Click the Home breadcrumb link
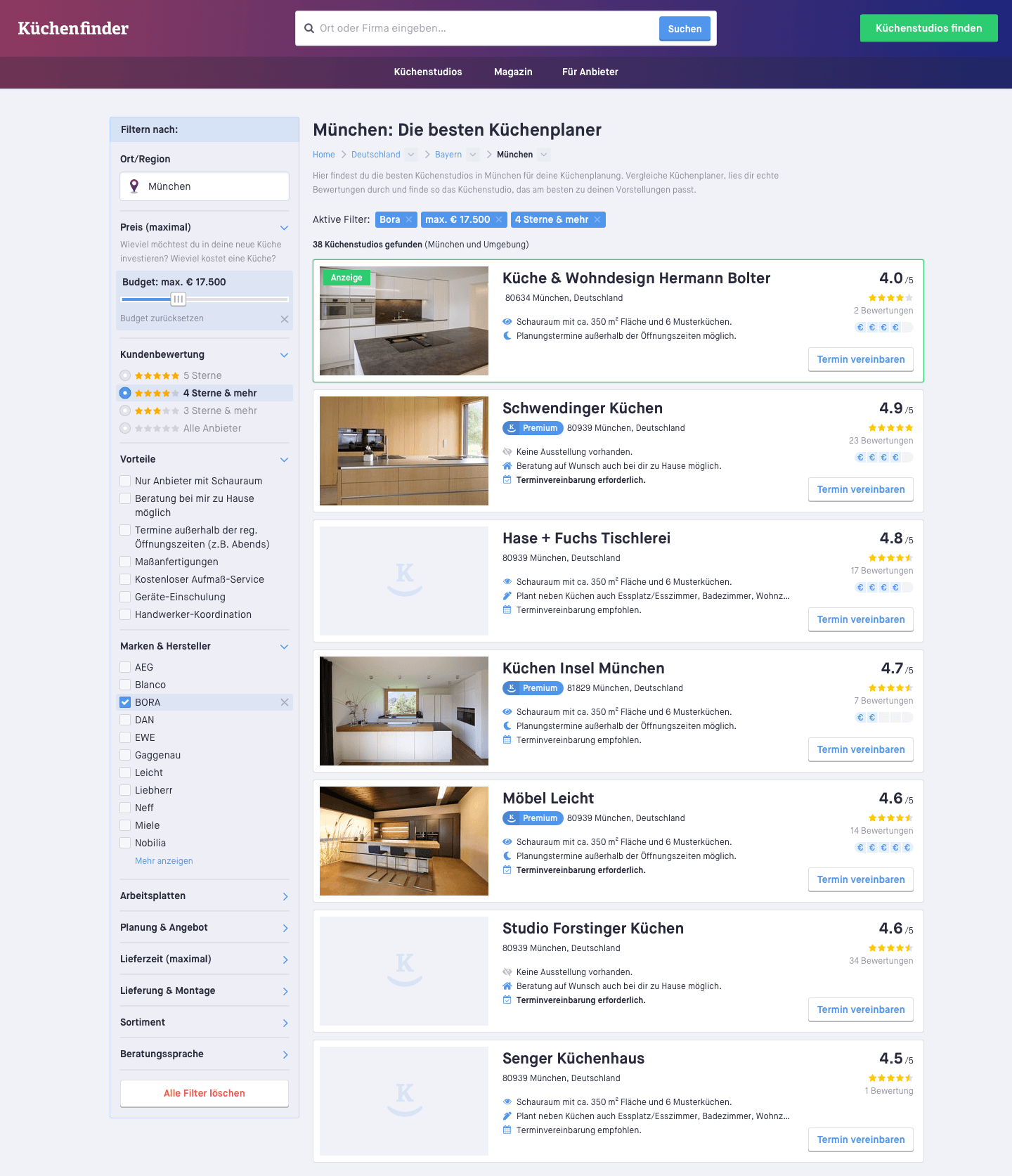Screen dimensions: 1012x1176 (324, 155)
